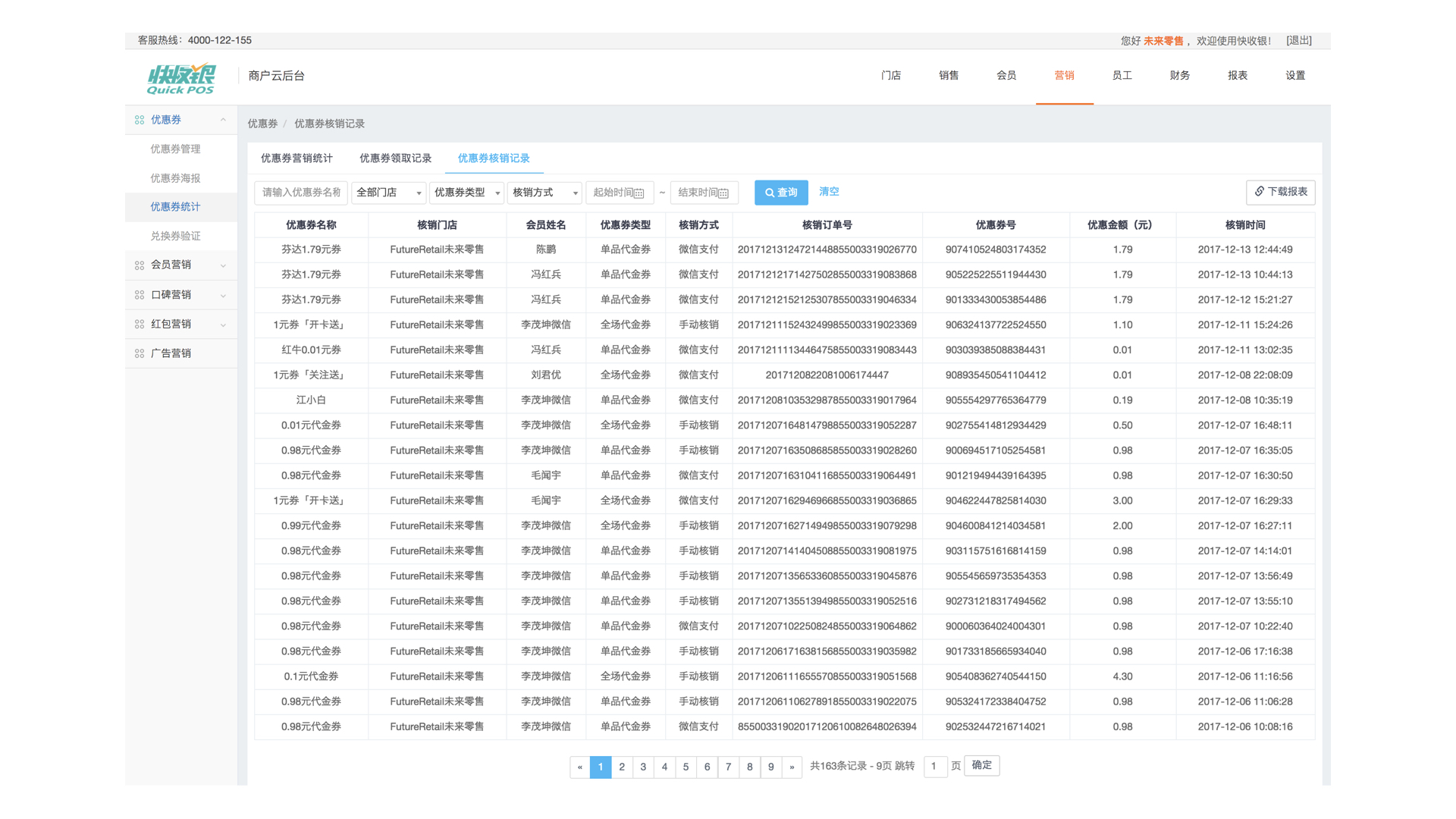
Task: Collapse the 优惠券 sidebar section
Action: click(x=223, y=120)
